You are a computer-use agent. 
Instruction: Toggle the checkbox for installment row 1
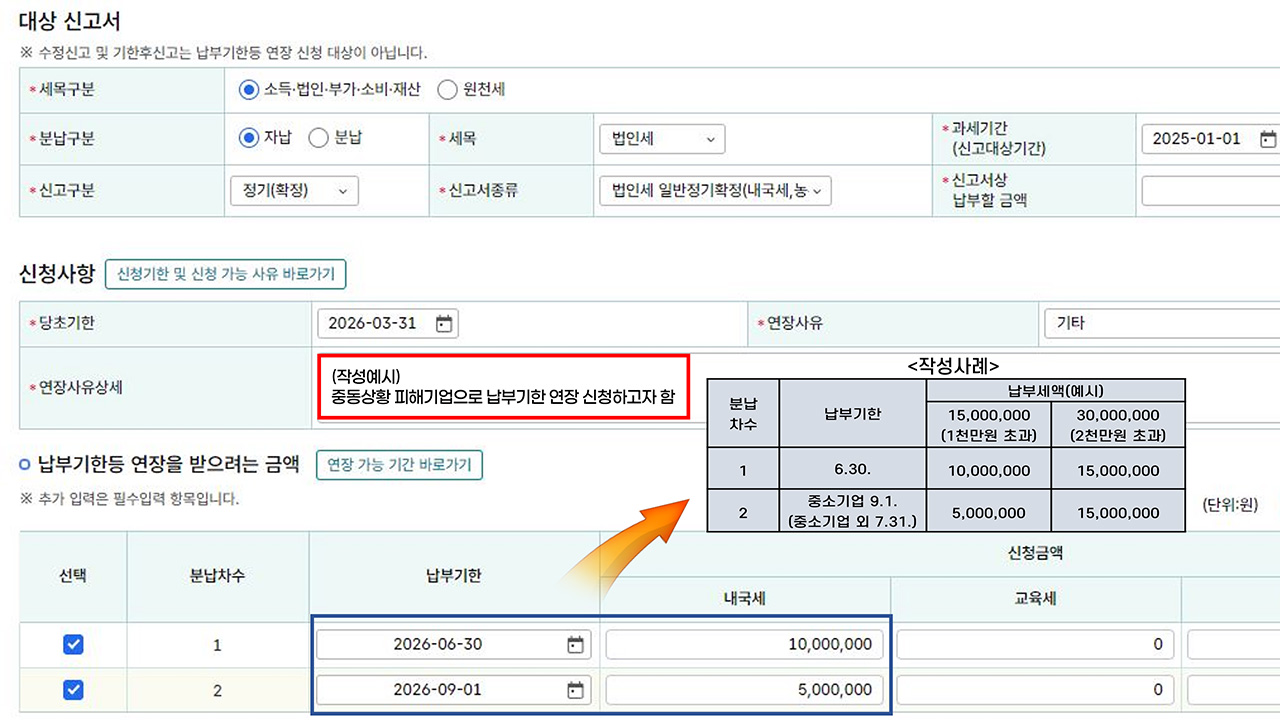(72, 644)
